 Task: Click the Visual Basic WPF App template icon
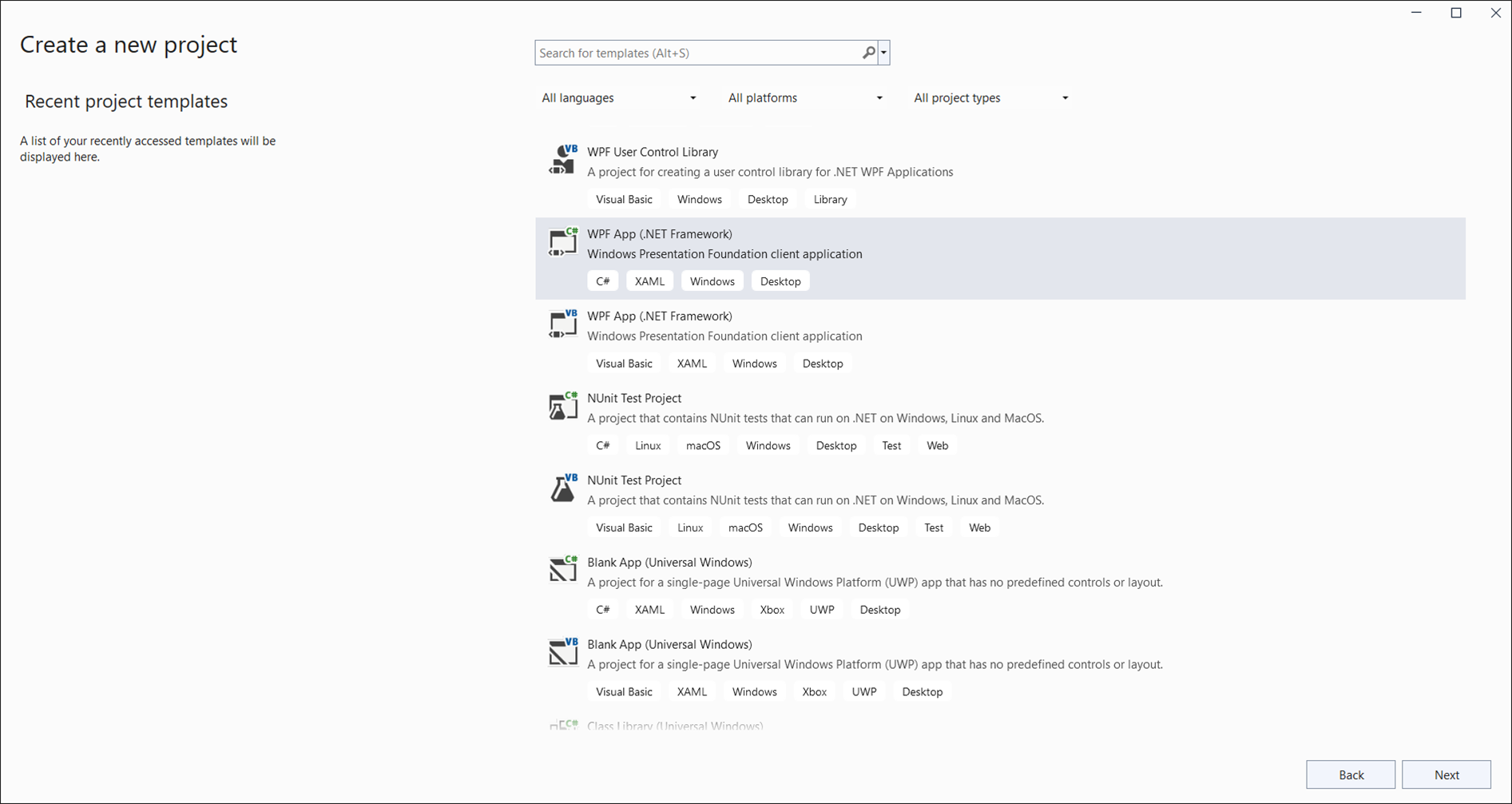pyautogui.click(x=563, y=324)
